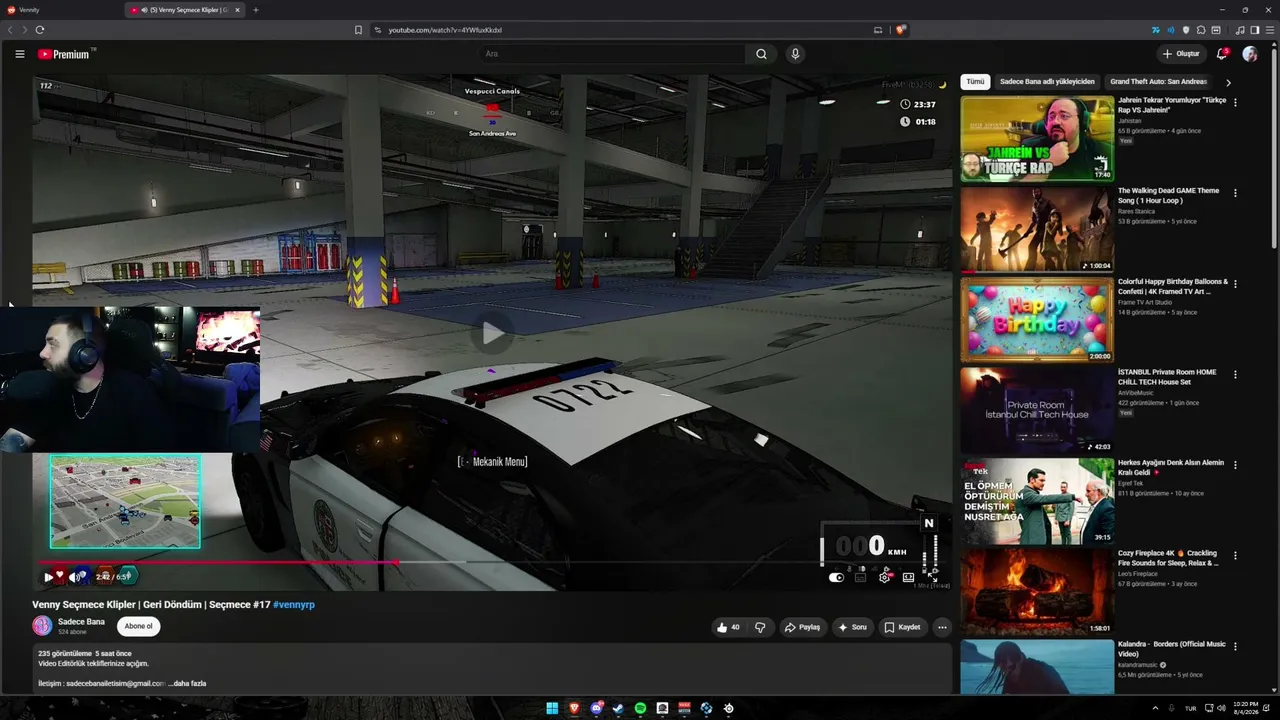This screenshot has width=1280, height=720.
Task: Reload the current page
Action: tap(40, 30)
